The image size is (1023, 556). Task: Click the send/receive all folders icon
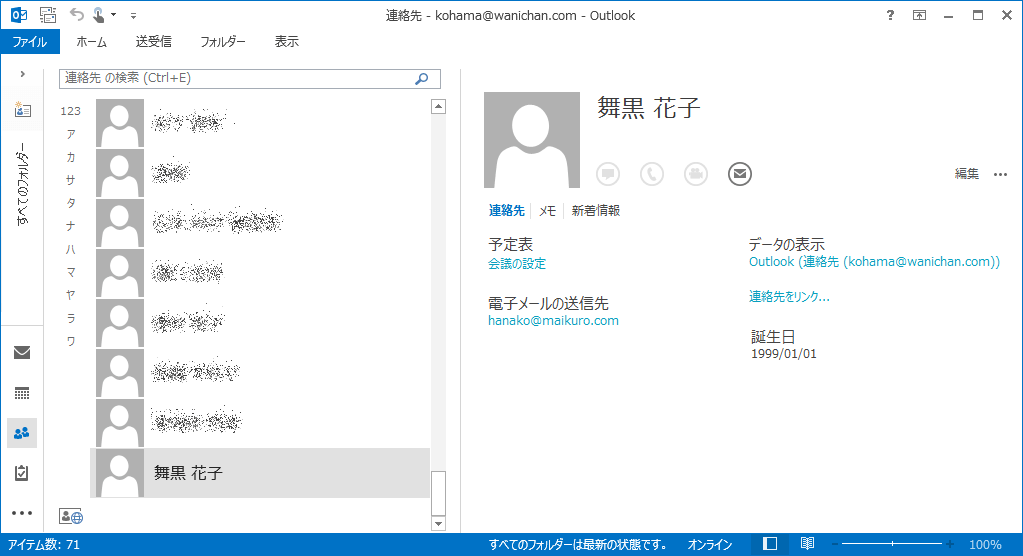click(48, 15)
